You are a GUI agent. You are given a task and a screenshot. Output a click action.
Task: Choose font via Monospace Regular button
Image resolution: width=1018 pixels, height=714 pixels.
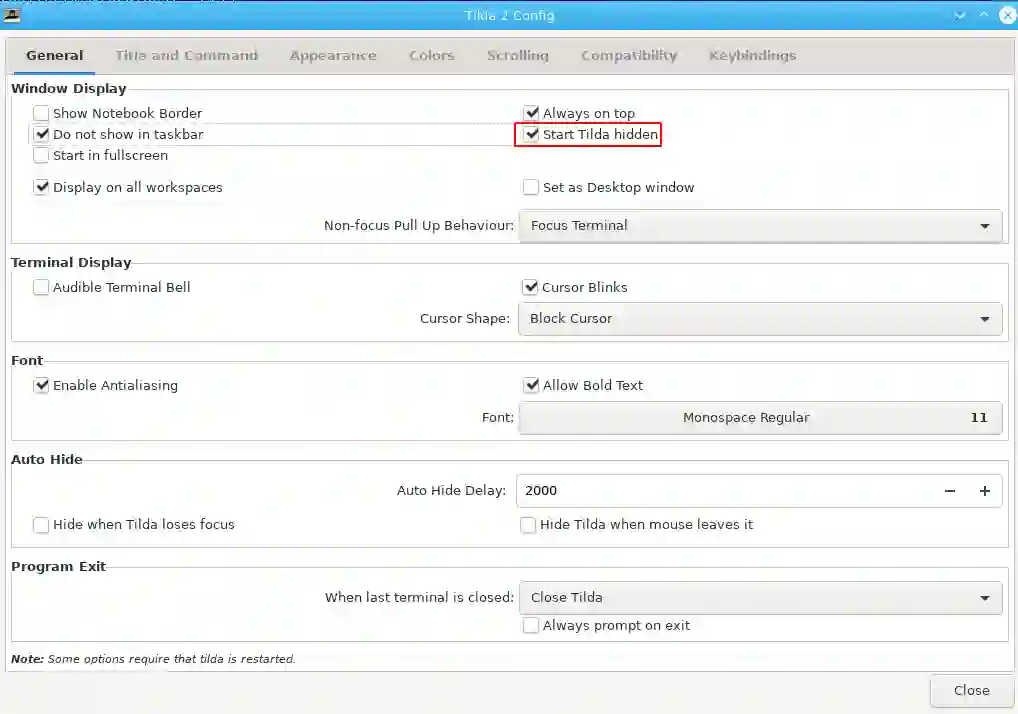[x=760, y=418]
